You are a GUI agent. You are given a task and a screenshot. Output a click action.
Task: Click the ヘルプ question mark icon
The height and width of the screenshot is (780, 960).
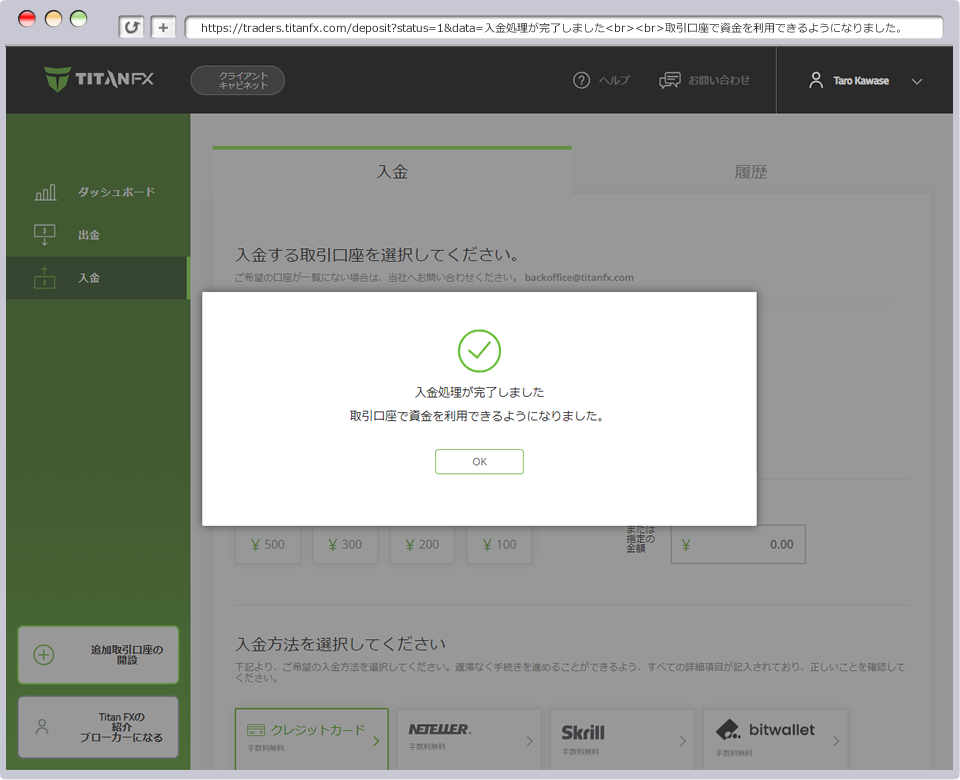[581, 81]
